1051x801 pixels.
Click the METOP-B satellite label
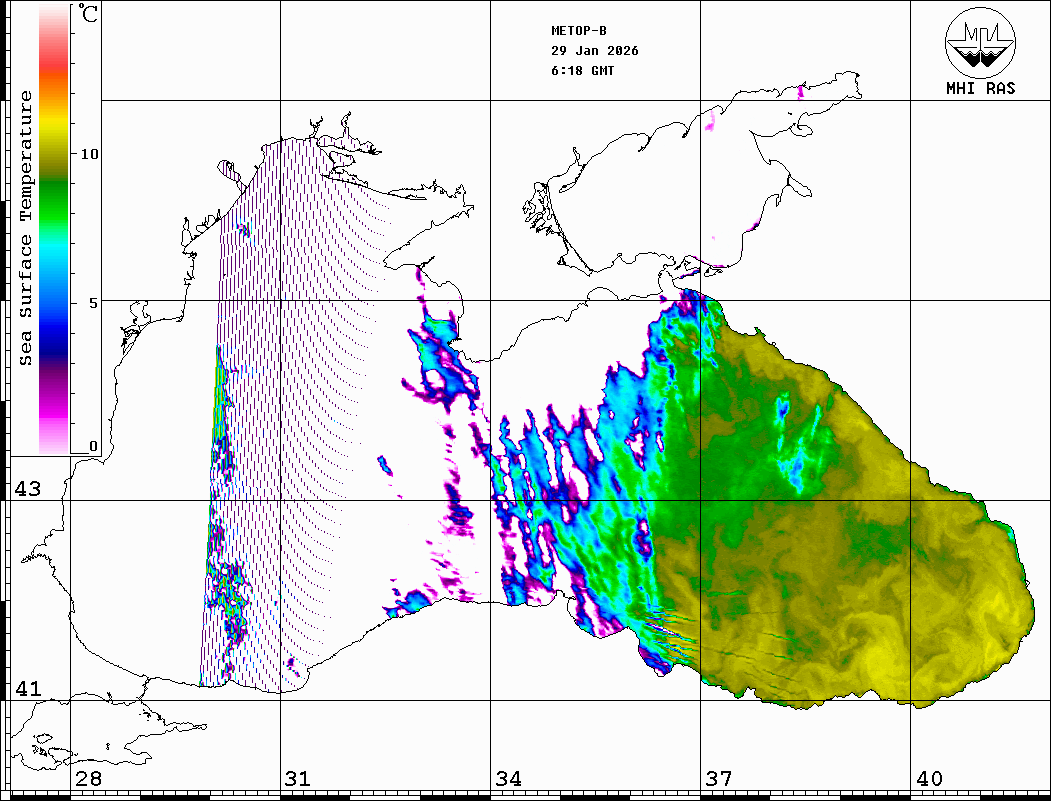click(579, 31)
